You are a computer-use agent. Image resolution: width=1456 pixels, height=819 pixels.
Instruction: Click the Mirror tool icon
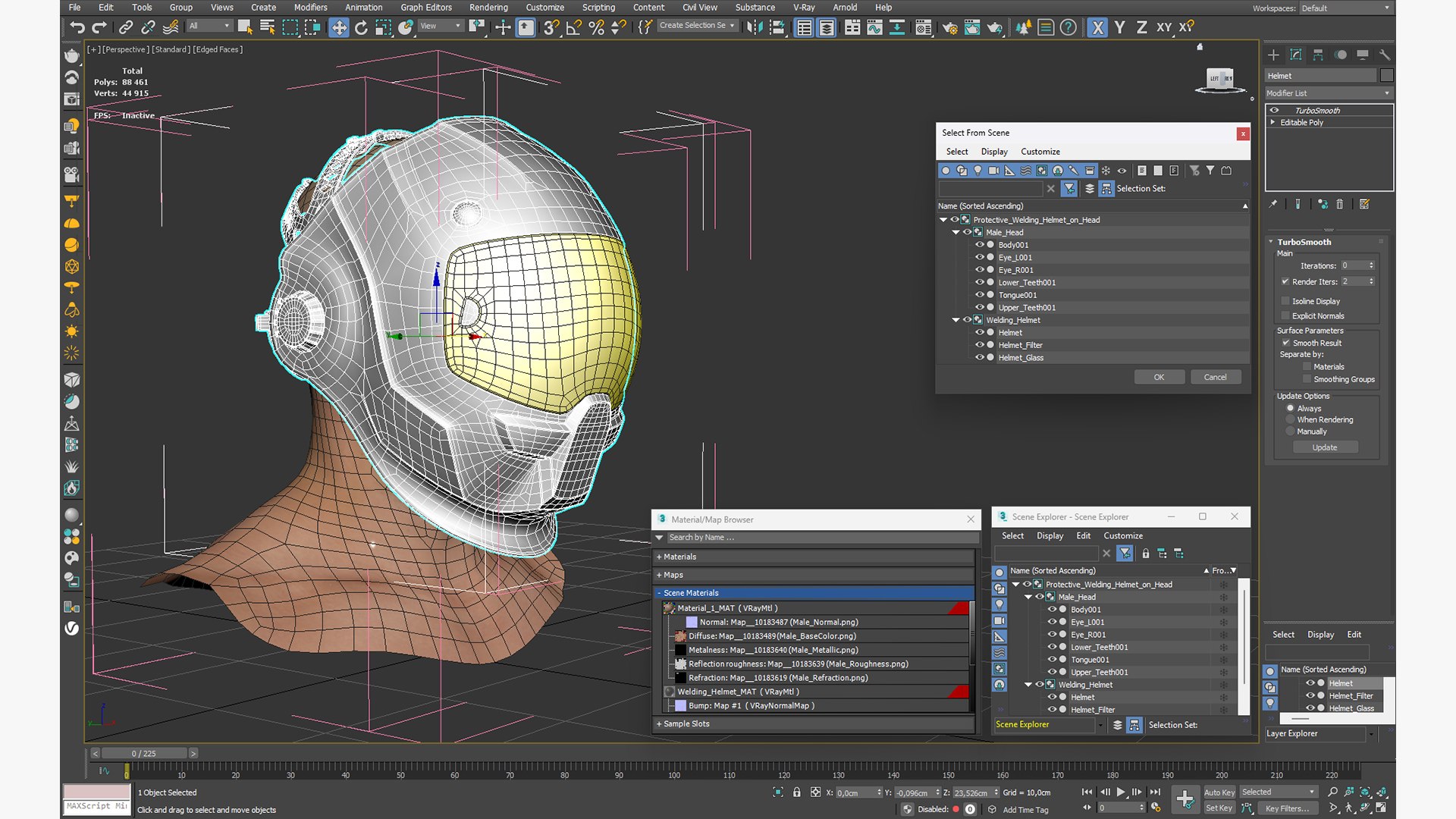[x=754, y=28]
